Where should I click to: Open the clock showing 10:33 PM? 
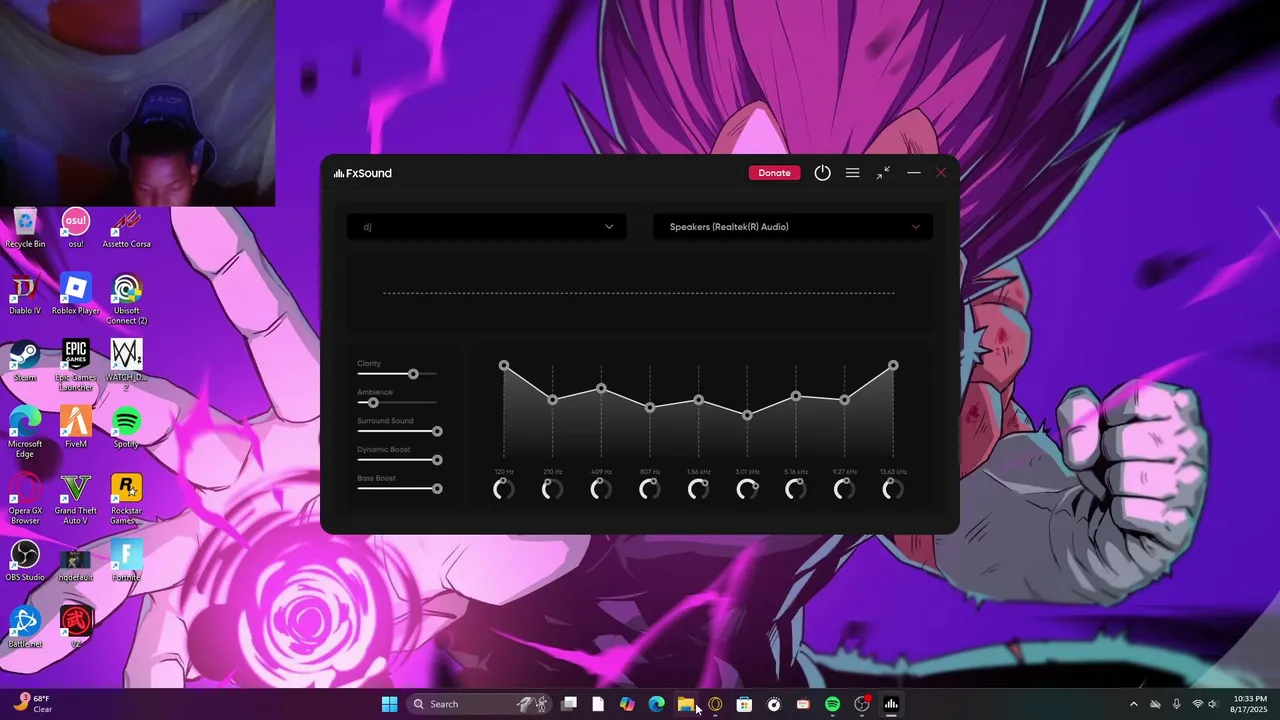tap(1249, 704)
